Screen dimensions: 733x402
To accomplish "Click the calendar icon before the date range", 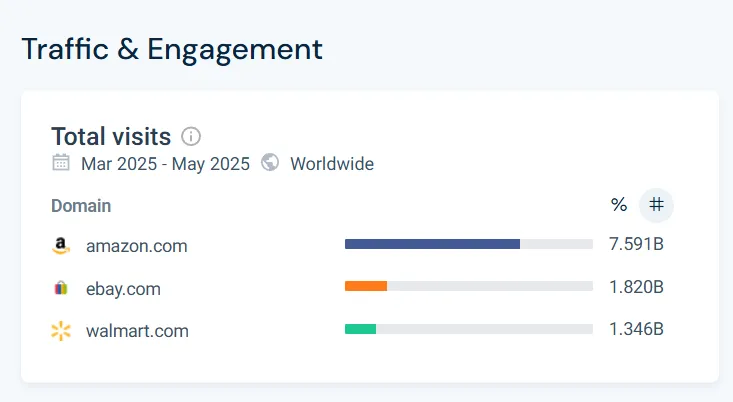I will point(61,163).
